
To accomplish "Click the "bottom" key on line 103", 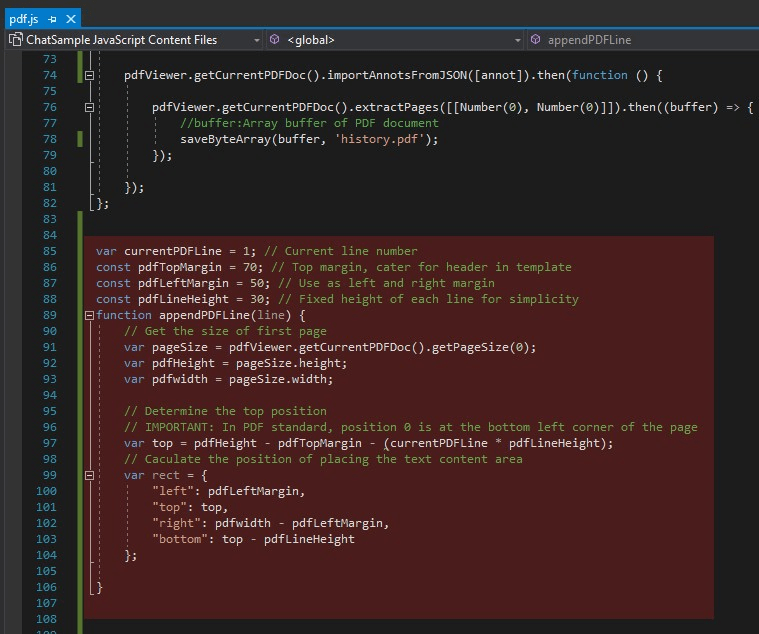I will (x=180, y=539).
